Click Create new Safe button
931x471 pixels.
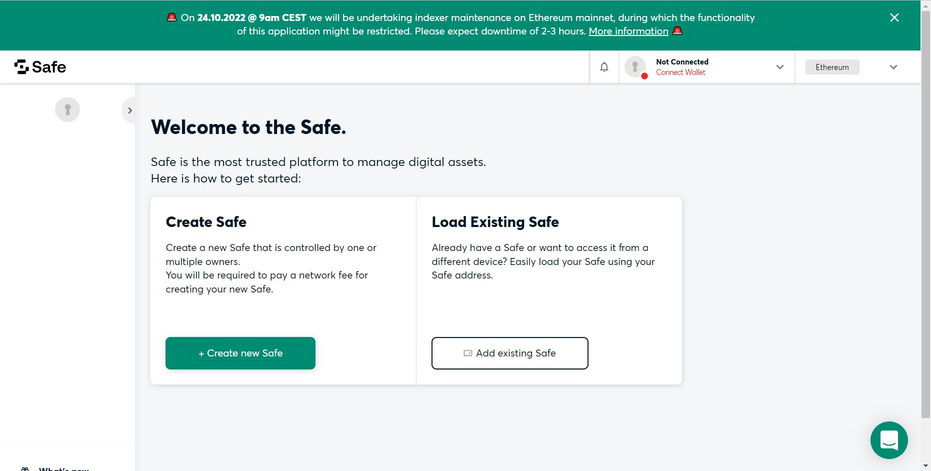point(240,353)
